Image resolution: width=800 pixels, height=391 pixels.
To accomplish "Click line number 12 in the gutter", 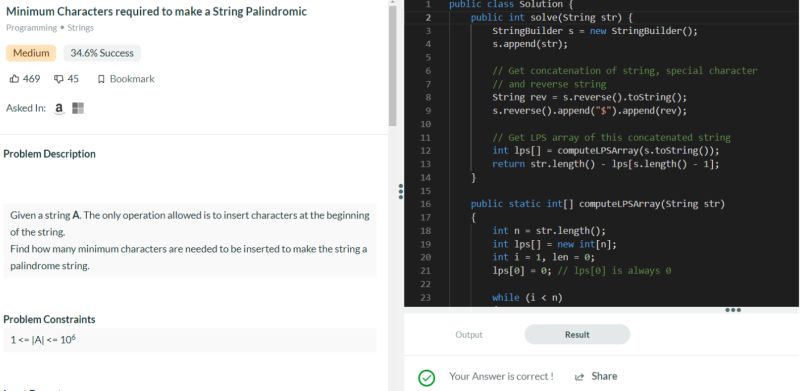I will (x=427, y=151).
